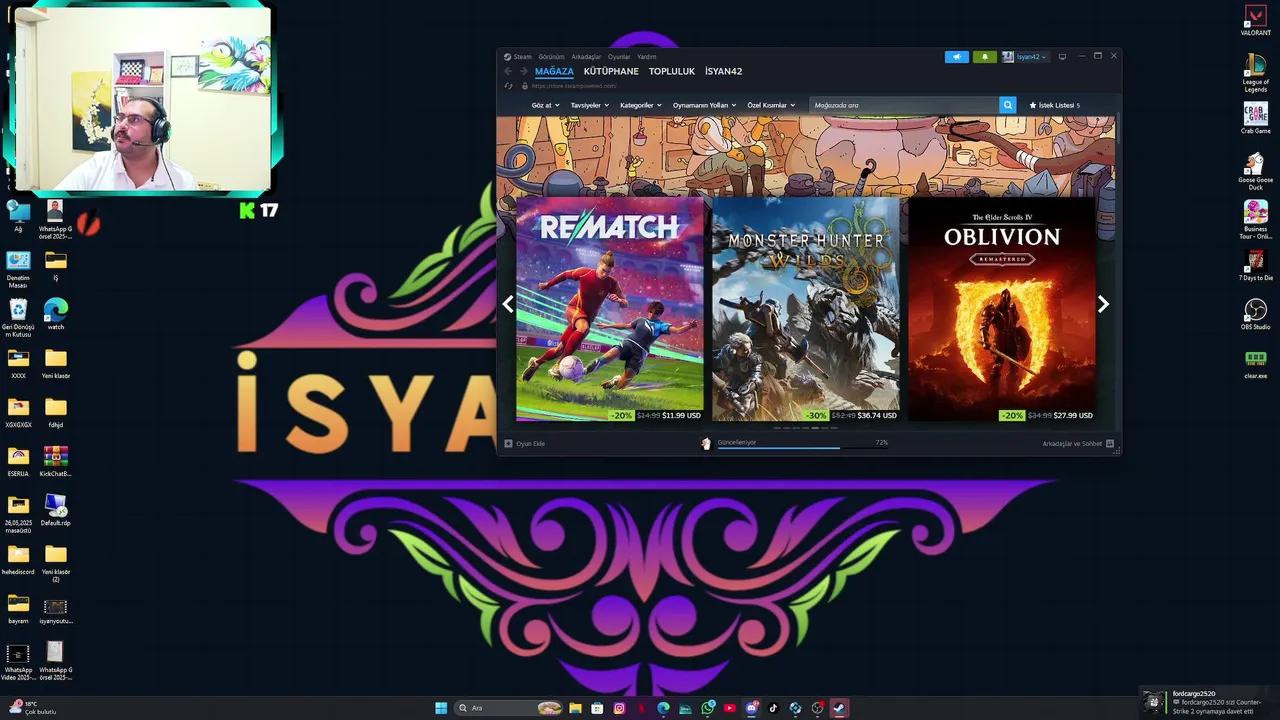1280x720 pixels.
Task: Click the Oyun Ekle button
Action: (x=524, y=443)
